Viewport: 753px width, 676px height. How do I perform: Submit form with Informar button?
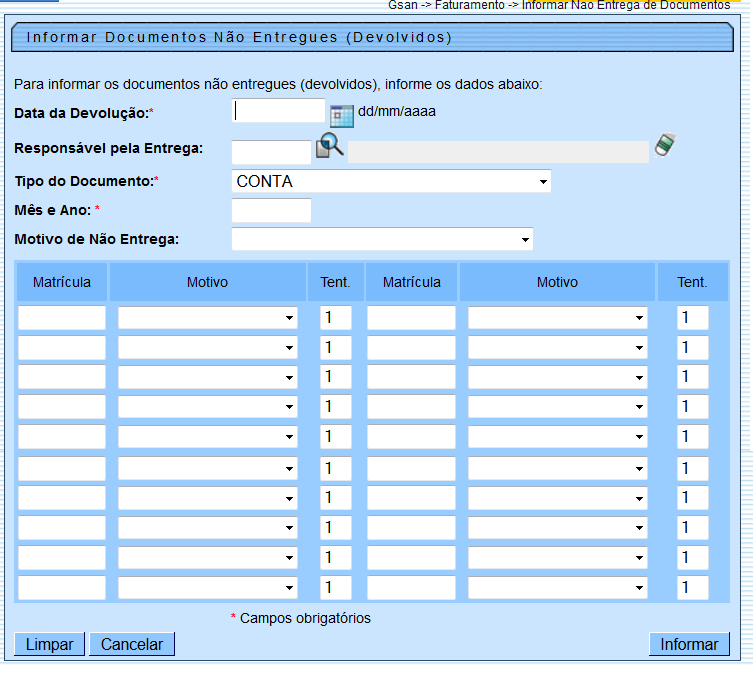[x=688, y=644]
